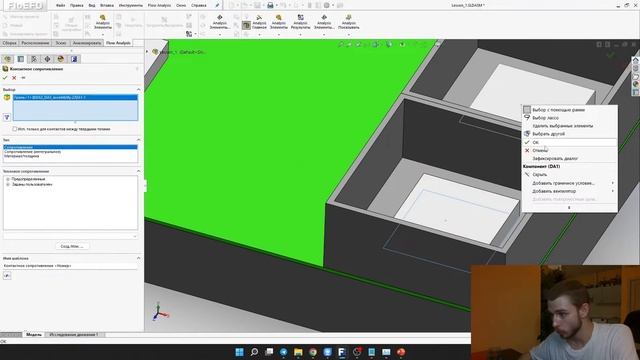Click the red cancel X in the property panel
The image size is (640, 360).
click(14, 78)
